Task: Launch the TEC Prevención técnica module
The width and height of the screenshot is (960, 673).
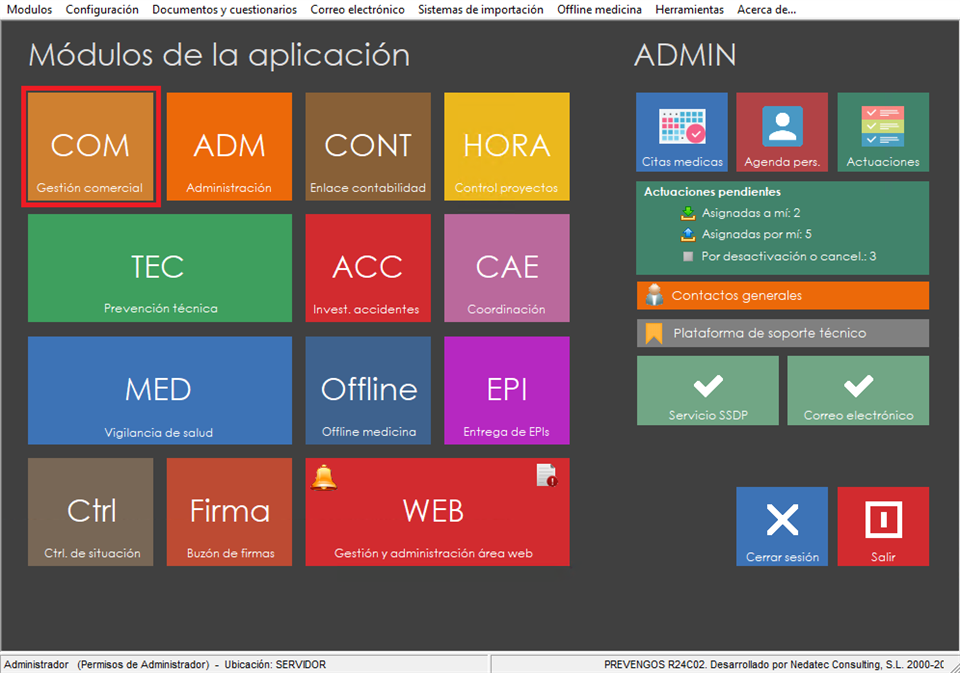Action: [x=159, y=268]
